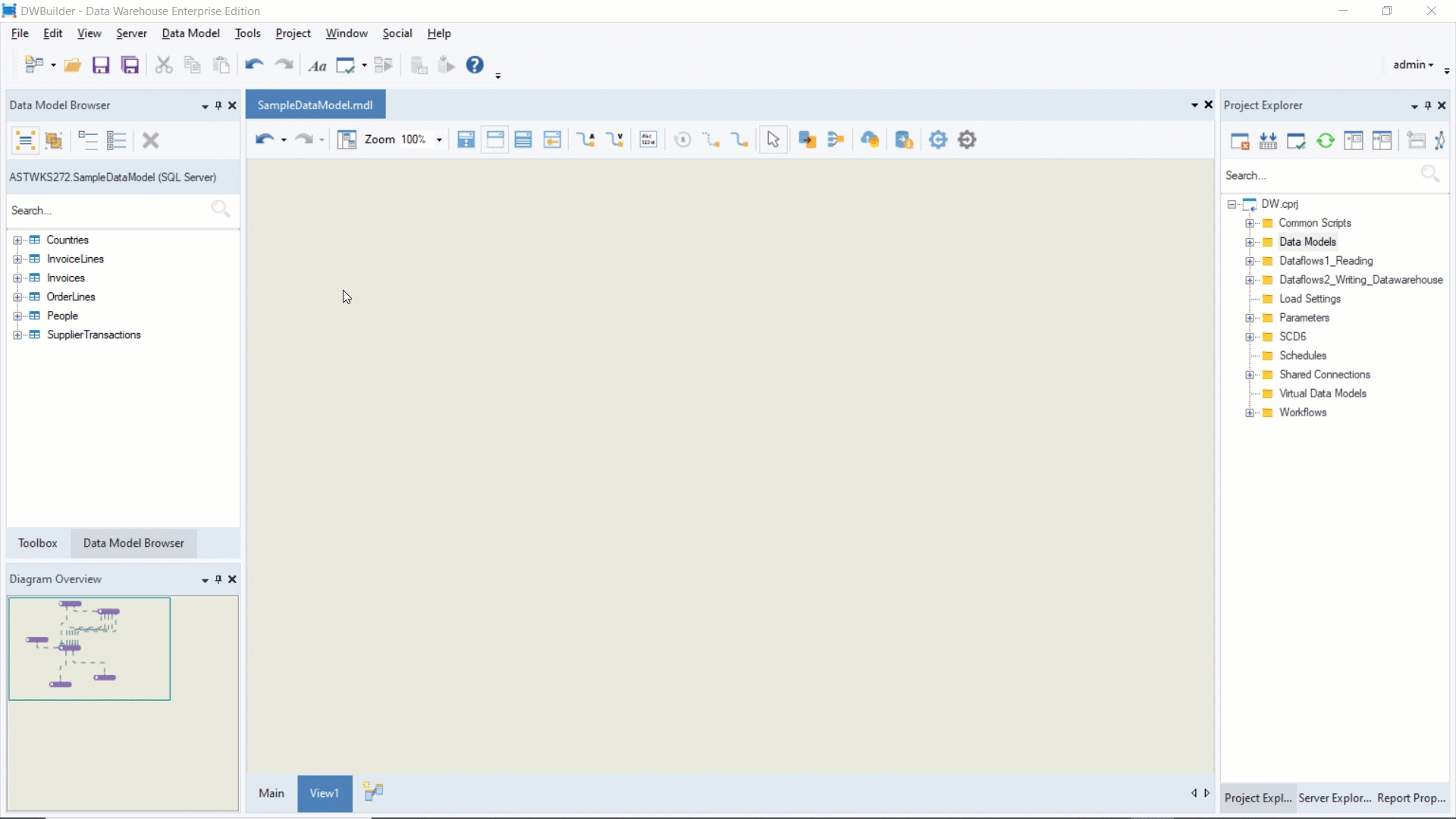
Task: Click the Project Explorer search field
Action: click(x=1319, y=175)
